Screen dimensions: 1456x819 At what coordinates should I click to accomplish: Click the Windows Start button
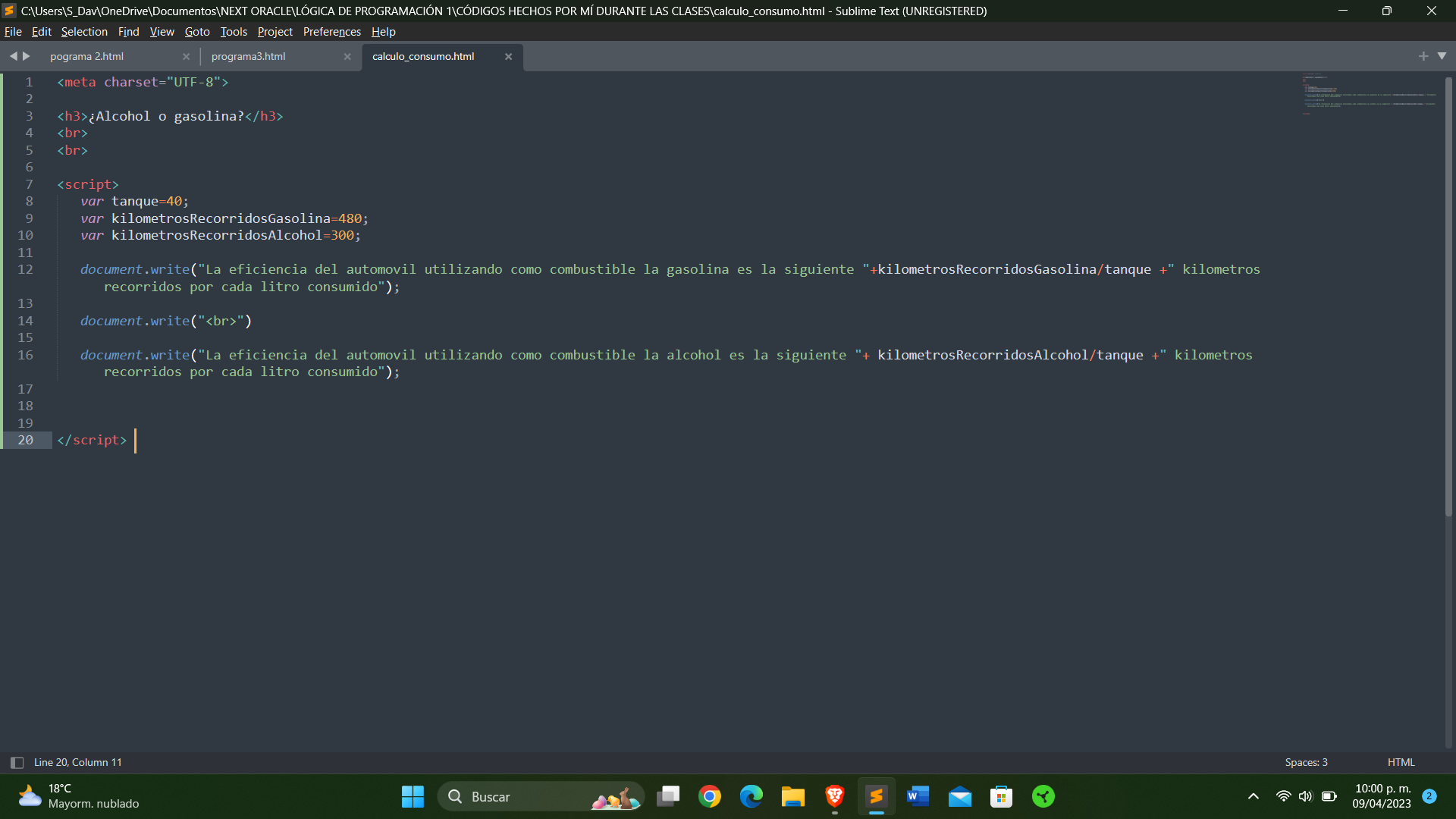pyautogui.click(x=412, y=796)
